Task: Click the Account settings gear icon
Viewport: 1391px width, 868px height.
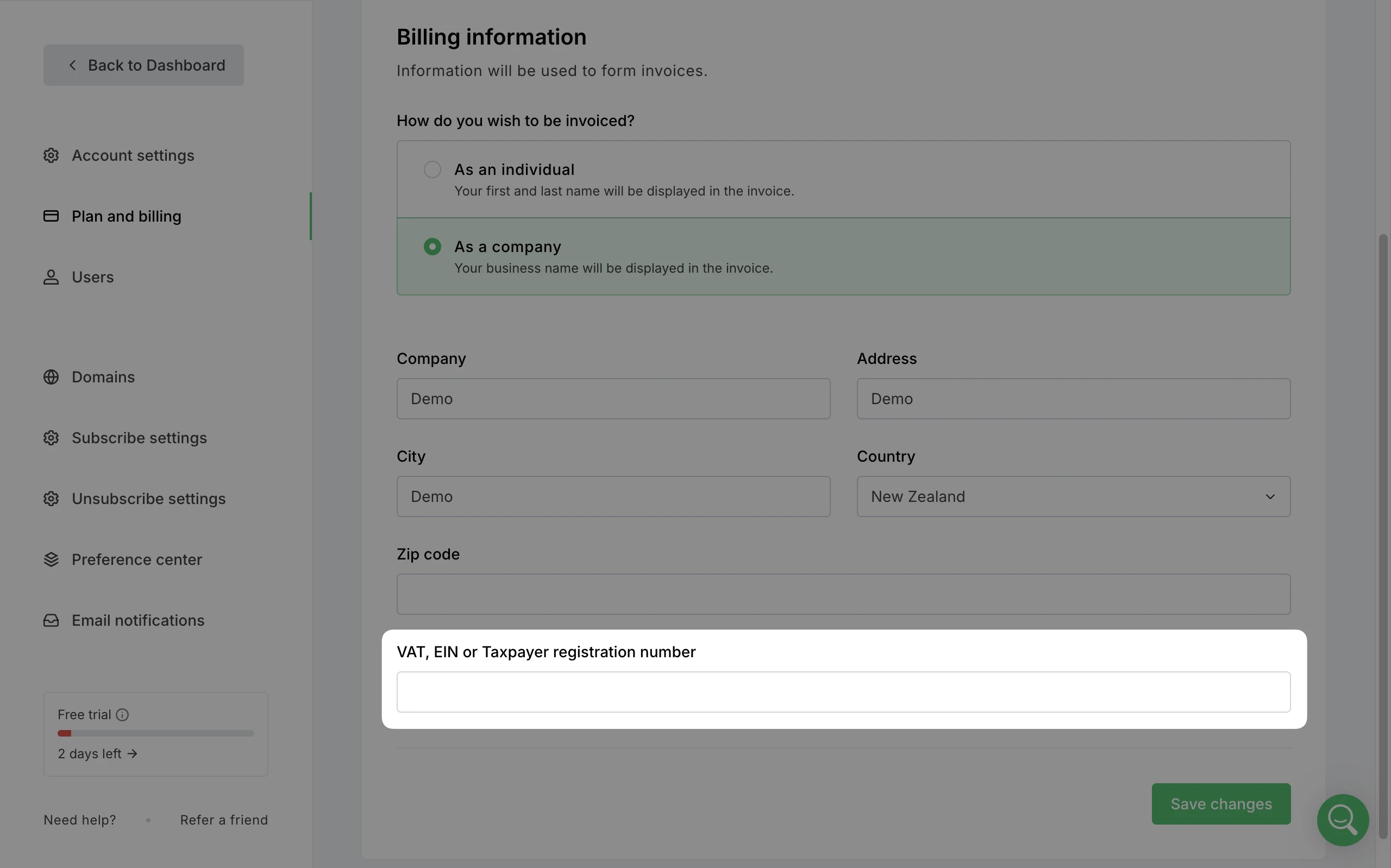Action: (51, 155)
